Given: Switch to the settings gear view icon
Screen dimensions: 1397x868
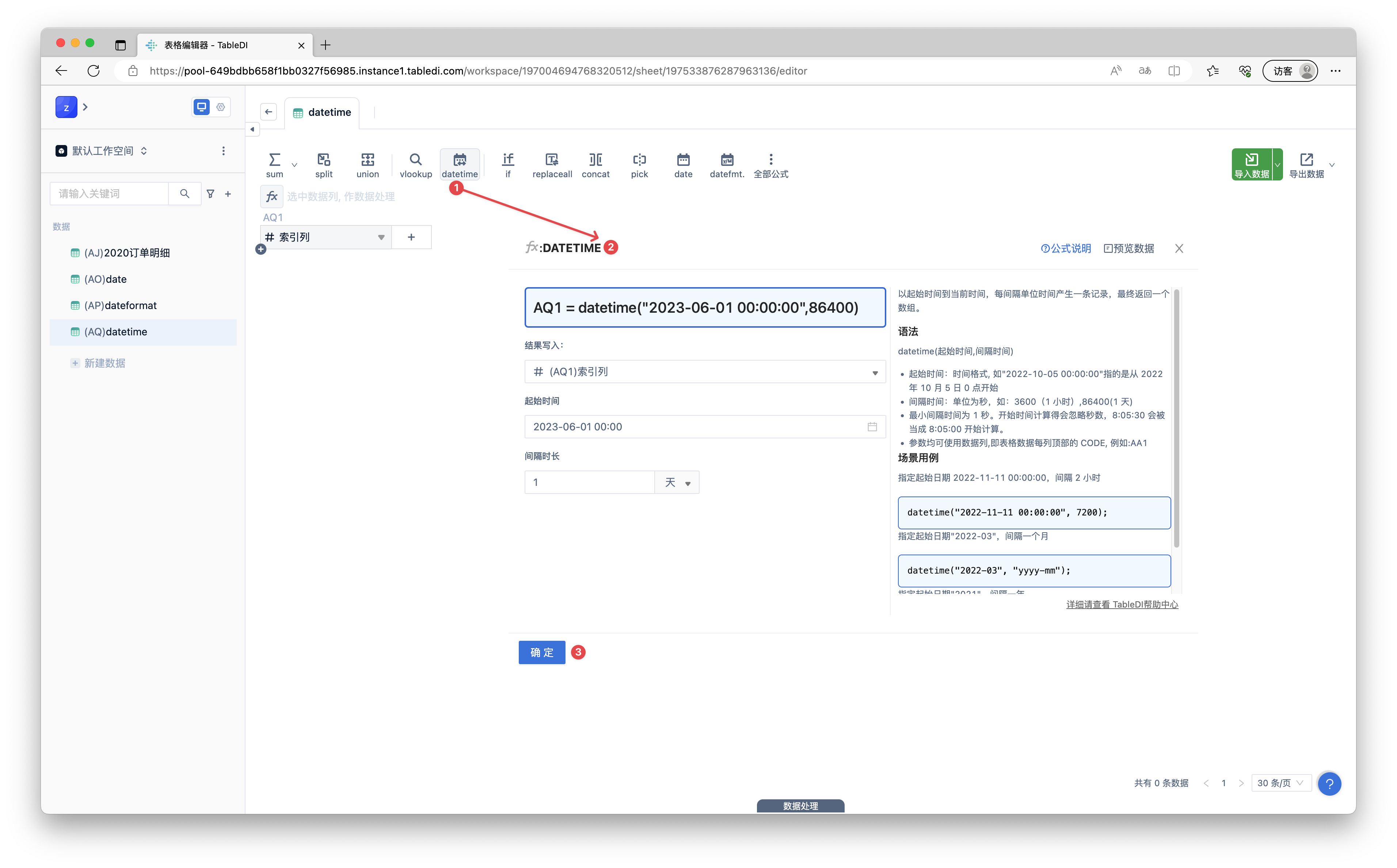Looking at the screenshot, I should (x=220, y=107).
